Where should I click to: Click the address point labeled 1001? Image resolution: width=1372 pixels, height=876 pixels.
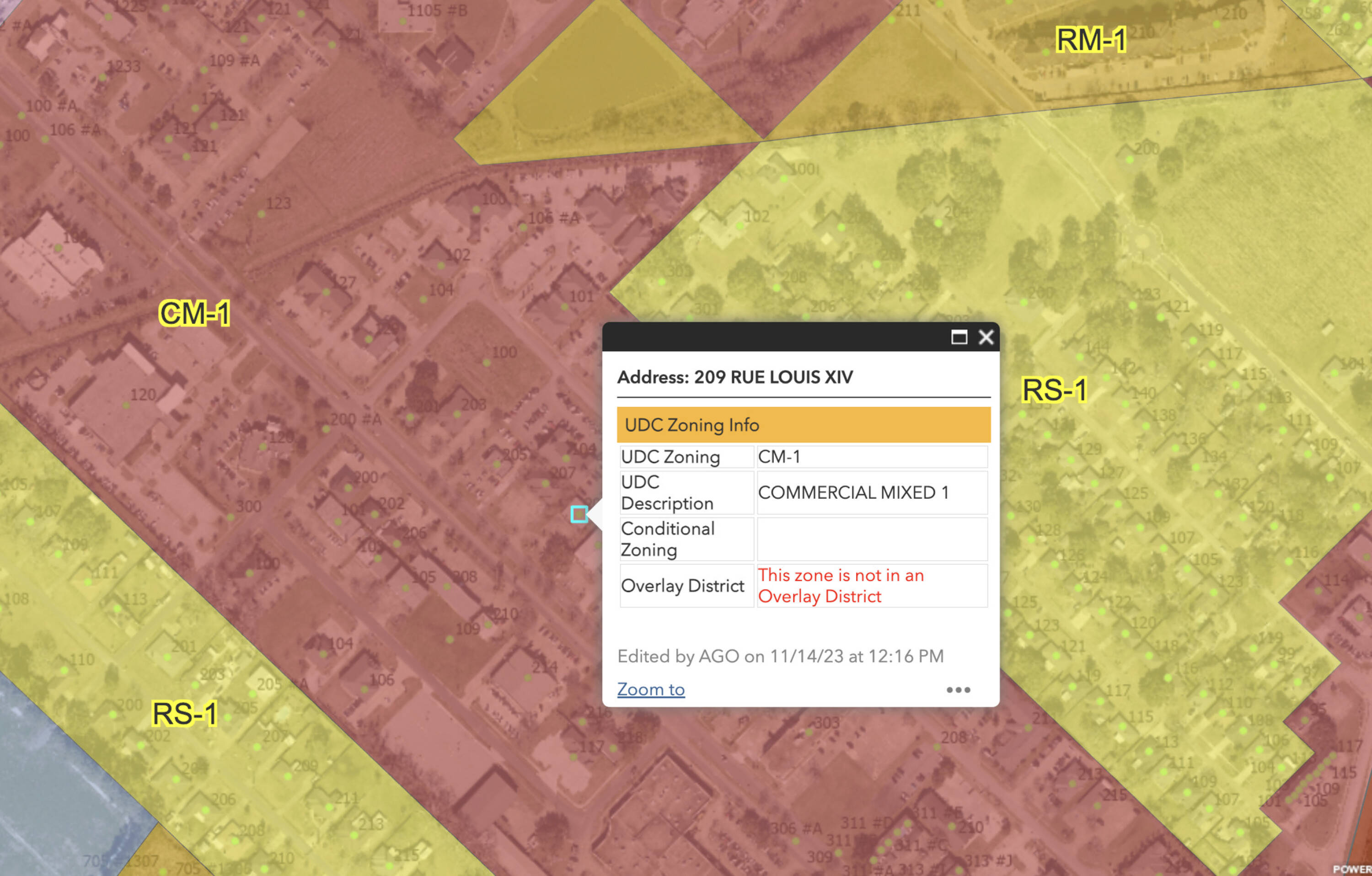[784, 179]
